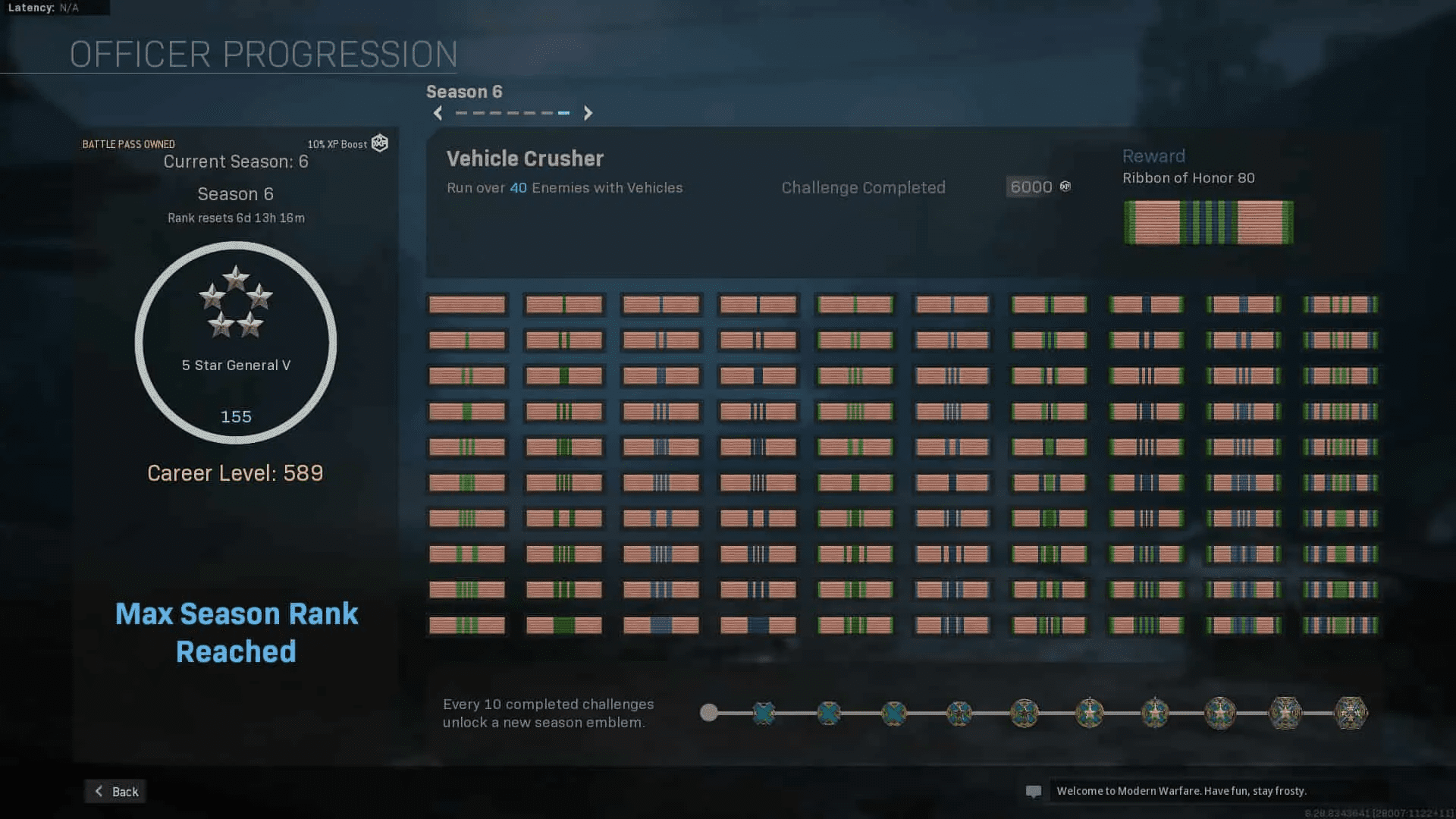
Task: Click the left arrow to view the previous season
Action: pos(438,113)
